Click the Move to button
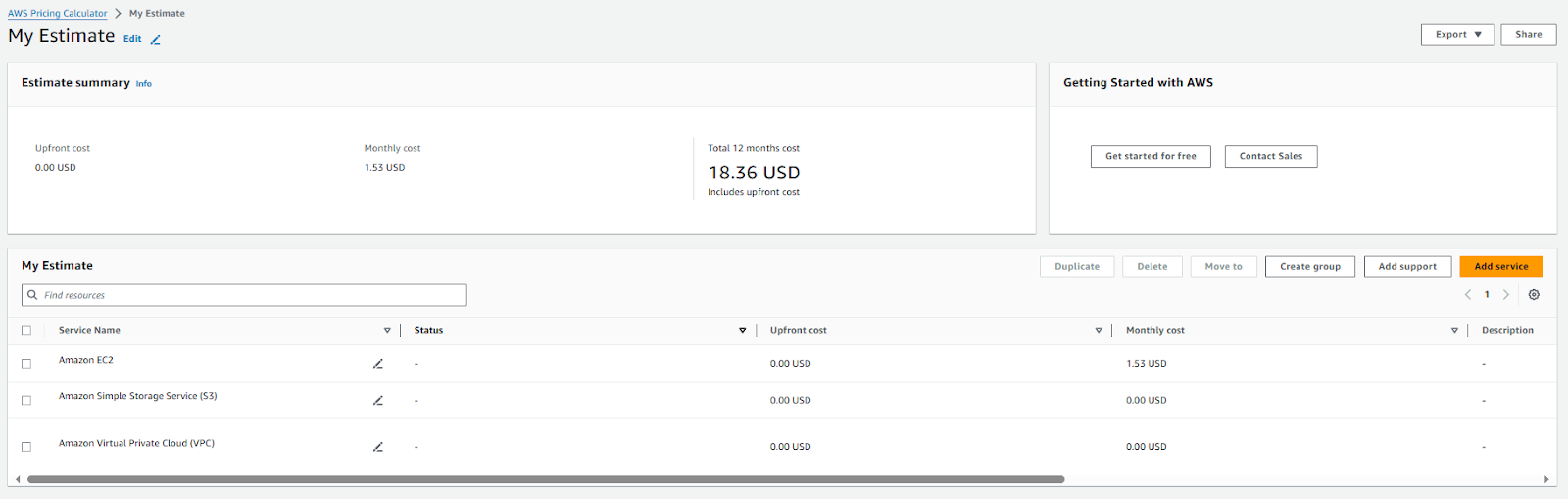The width and height of the screenshot is (1568, 499). click(x=1224, y=267)
